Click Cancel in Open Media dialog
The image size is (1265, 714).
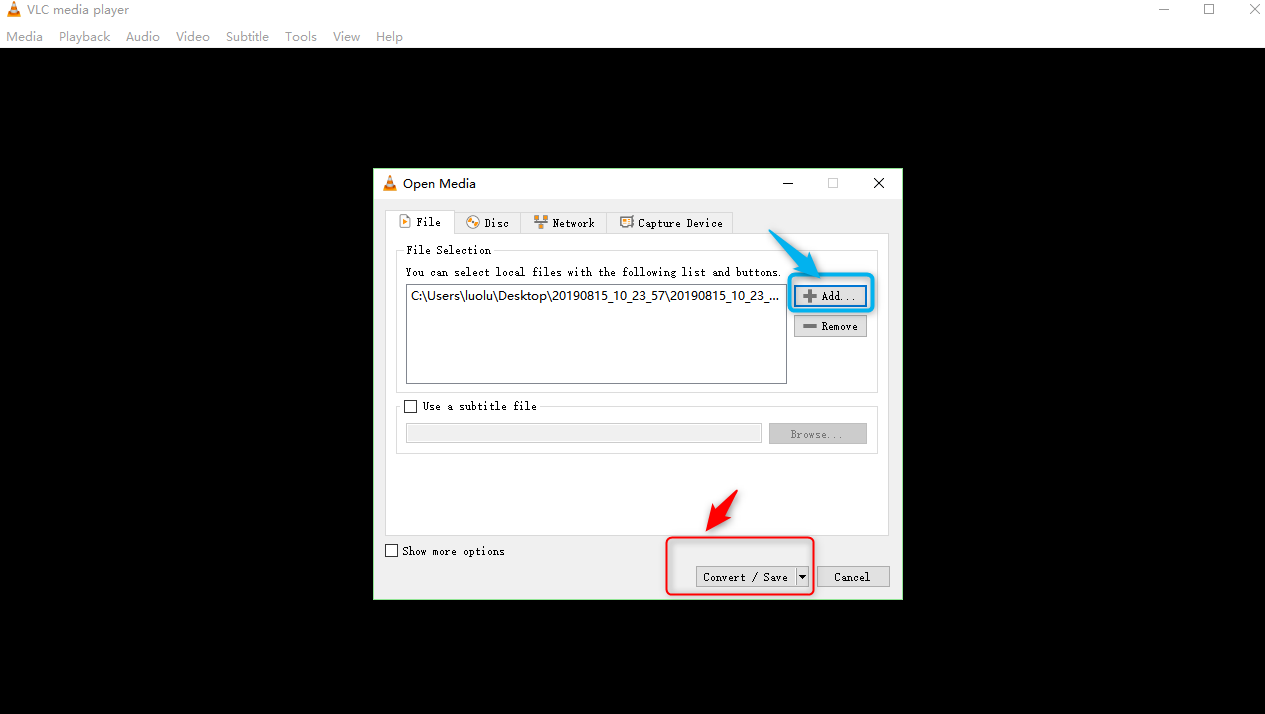(853, 577)
